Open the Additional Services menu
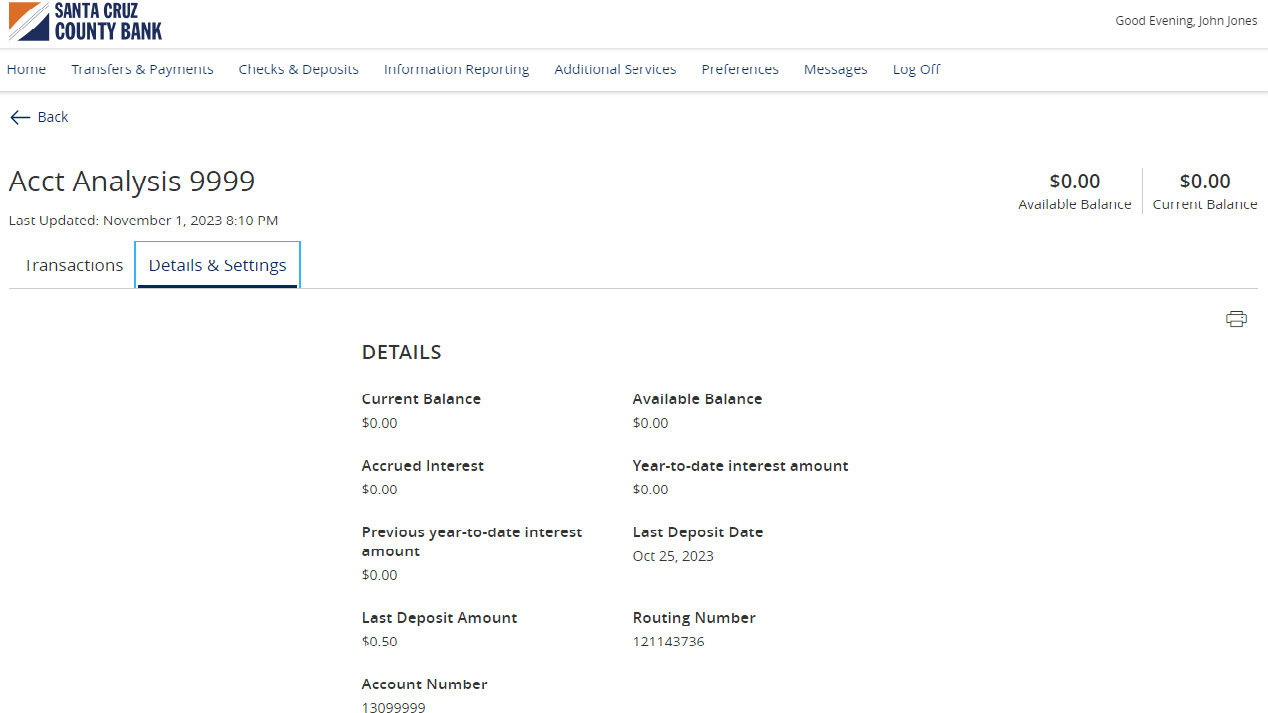The image size is (1268, 713). (615, 69)
